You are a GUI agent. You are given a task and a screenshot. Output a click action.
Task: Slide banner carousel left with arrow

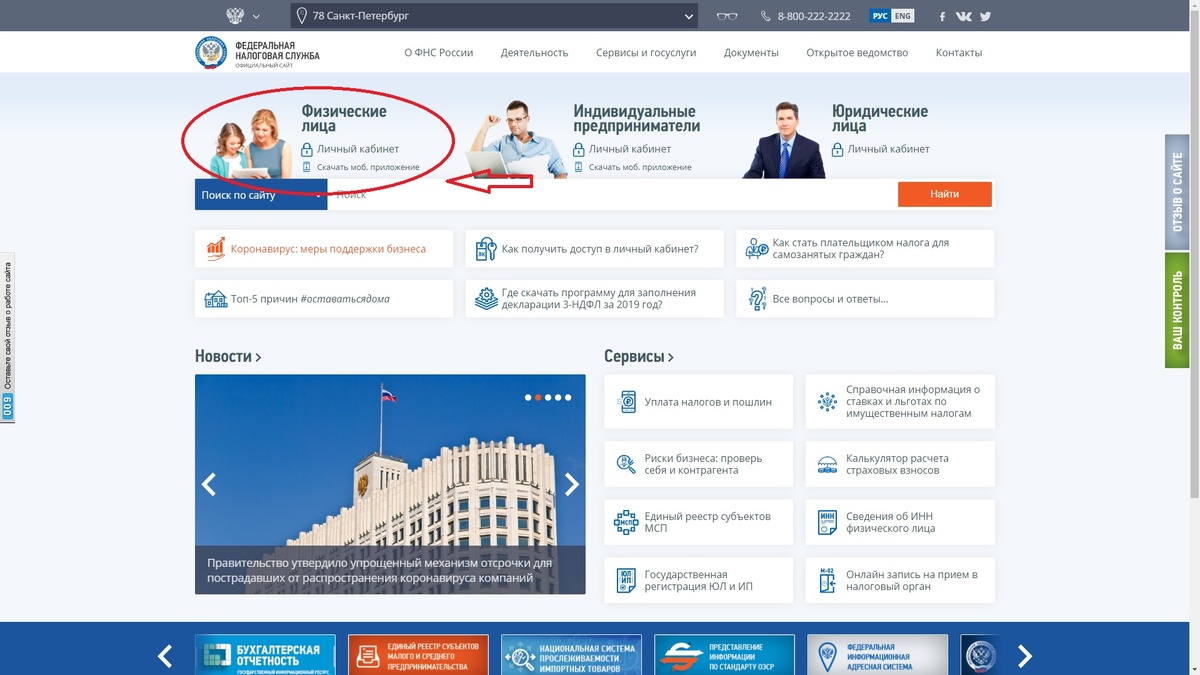165,656
